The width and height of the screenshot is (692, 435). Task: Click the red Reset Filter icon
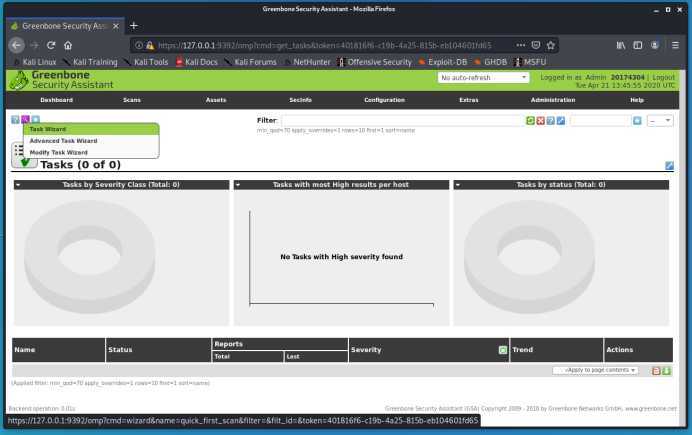pyautogui.click(x=540, y=120)
